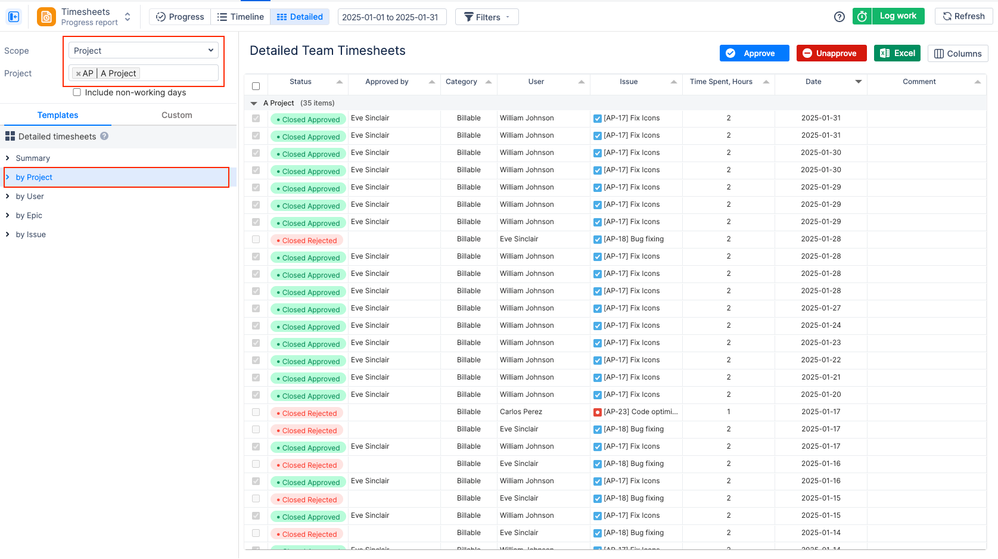Open the help question mark icon in header

pyautogui.click(x=840, y=17)
